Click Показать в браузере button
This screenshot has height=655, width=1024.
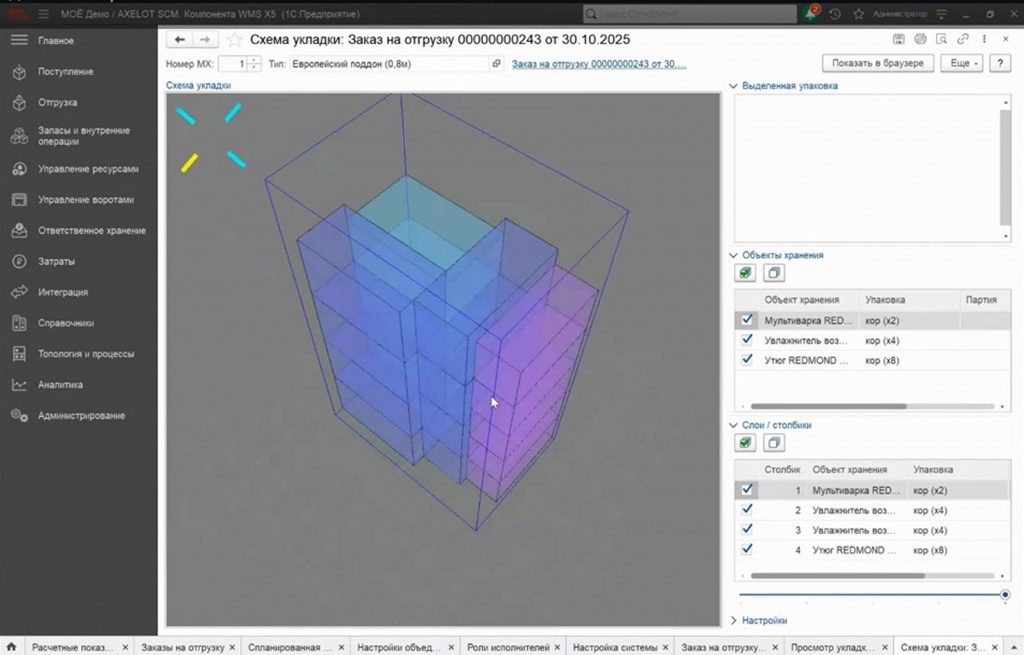pos(877,63)
